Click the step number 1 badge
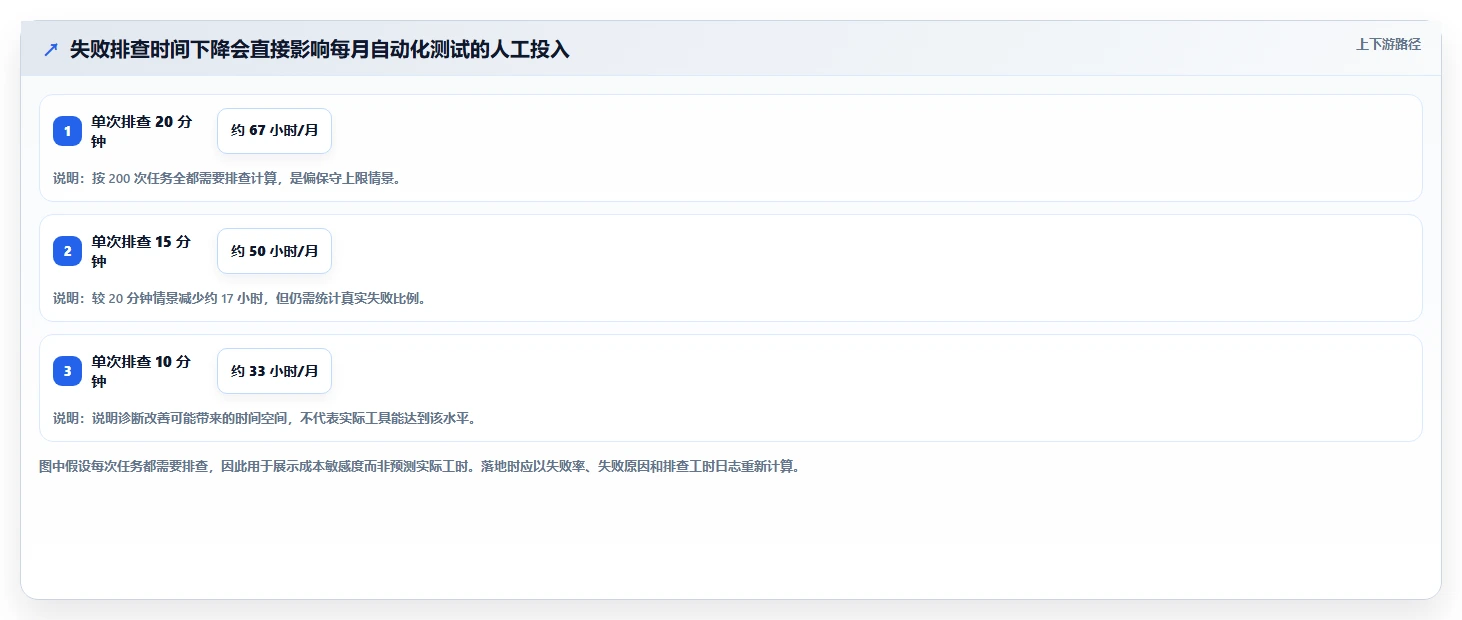1462x620 pixels. [x=67, y=131]
